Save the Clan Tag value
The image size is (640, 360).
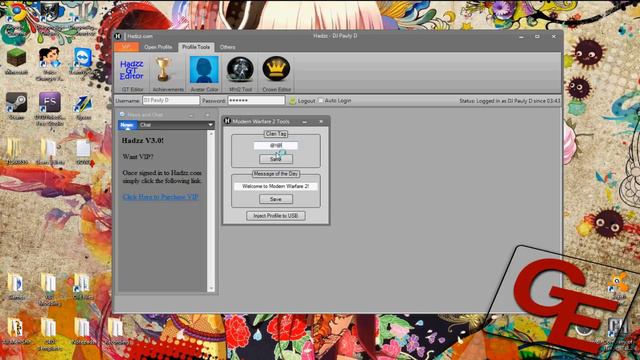coord(276,159)
